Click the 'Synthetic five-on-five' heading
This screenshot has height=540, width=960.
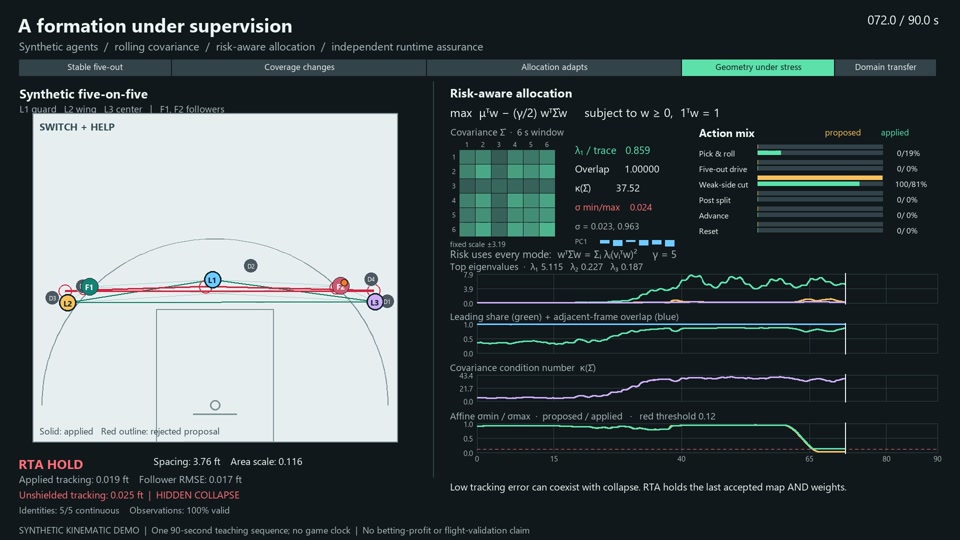[x=83, y=94]
